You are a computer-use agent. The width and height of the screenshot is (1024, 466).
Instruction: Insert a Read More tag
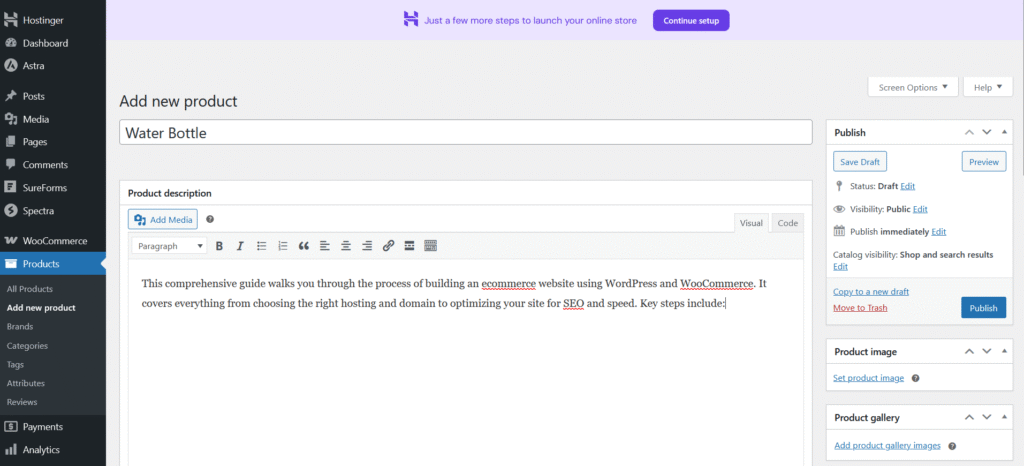coord(410,246)
